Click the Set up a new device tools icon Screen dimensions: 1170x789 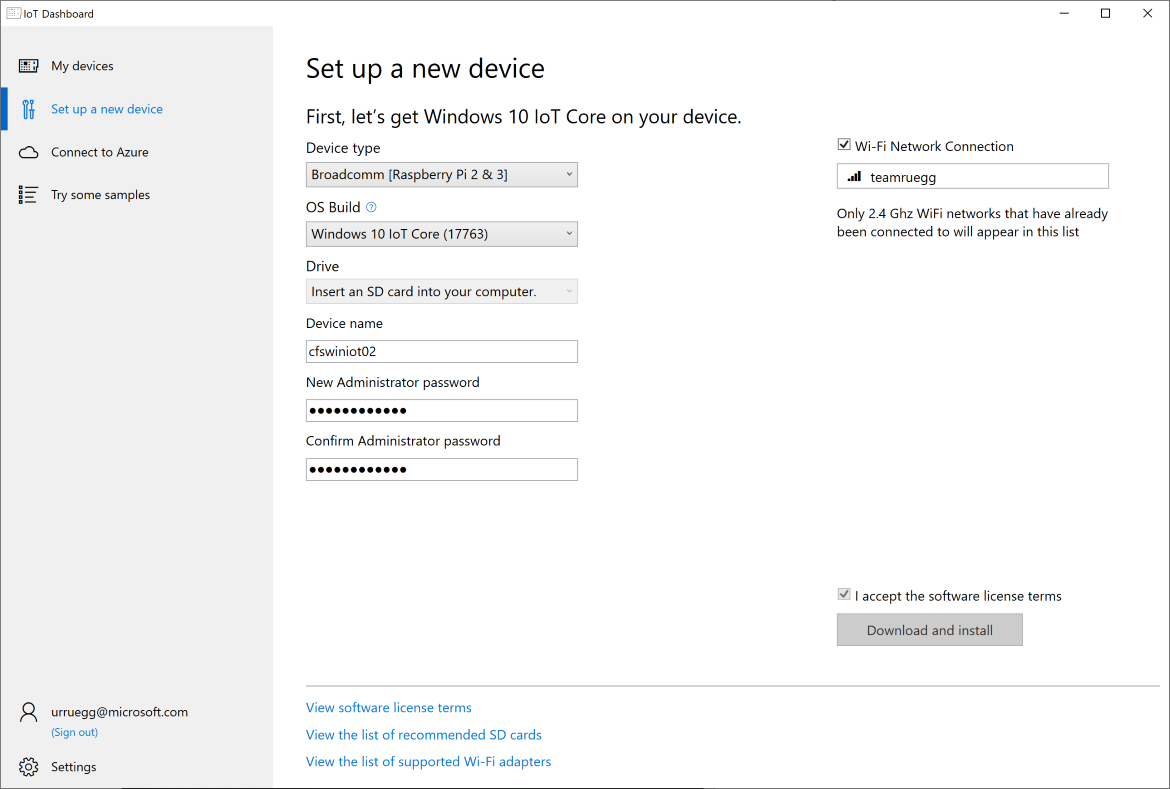point(28,109)
